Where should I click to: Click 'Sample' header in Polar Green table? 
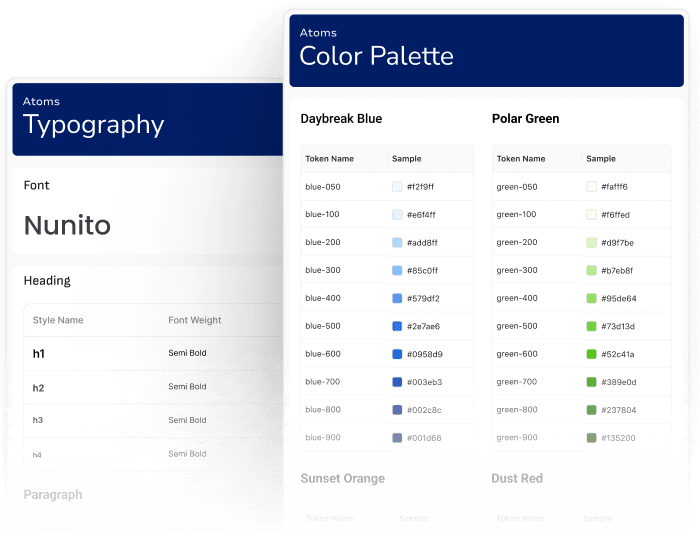[601, 158]
